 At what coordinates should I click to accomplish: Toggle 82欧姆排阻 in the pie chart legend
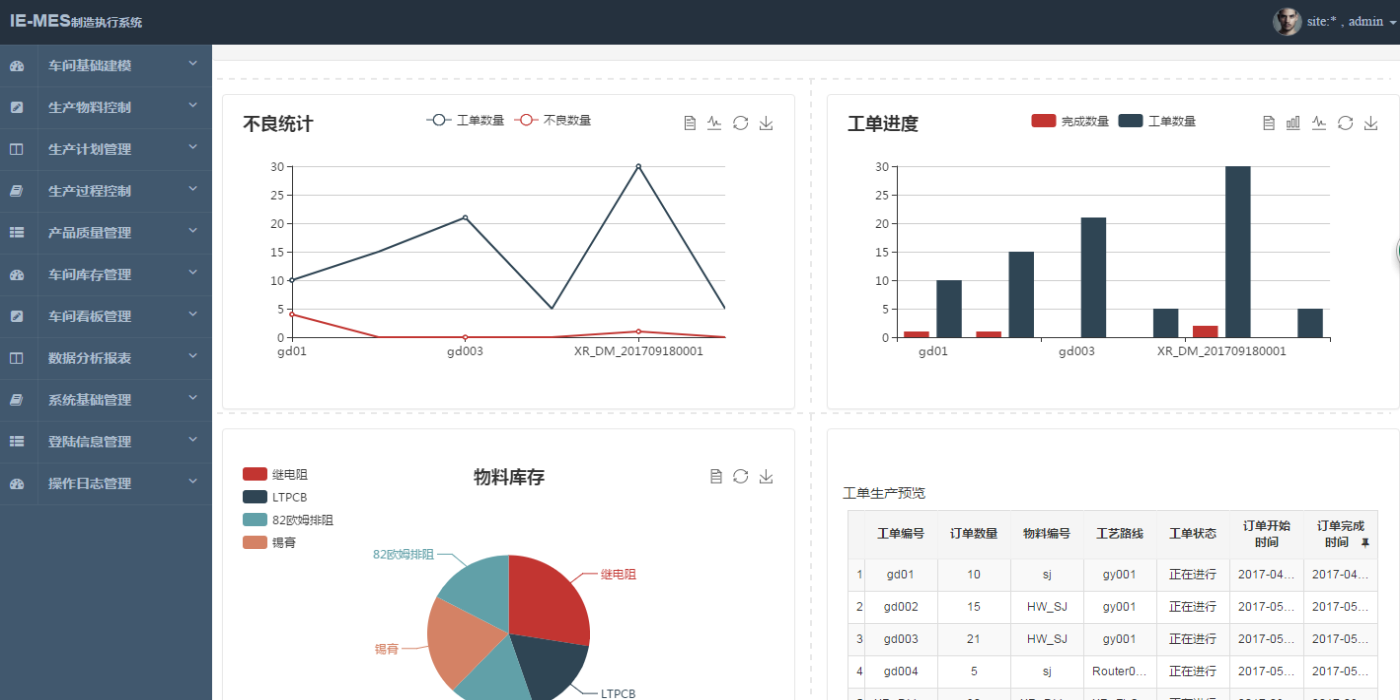pyautogui.click(x=288, y=520)
